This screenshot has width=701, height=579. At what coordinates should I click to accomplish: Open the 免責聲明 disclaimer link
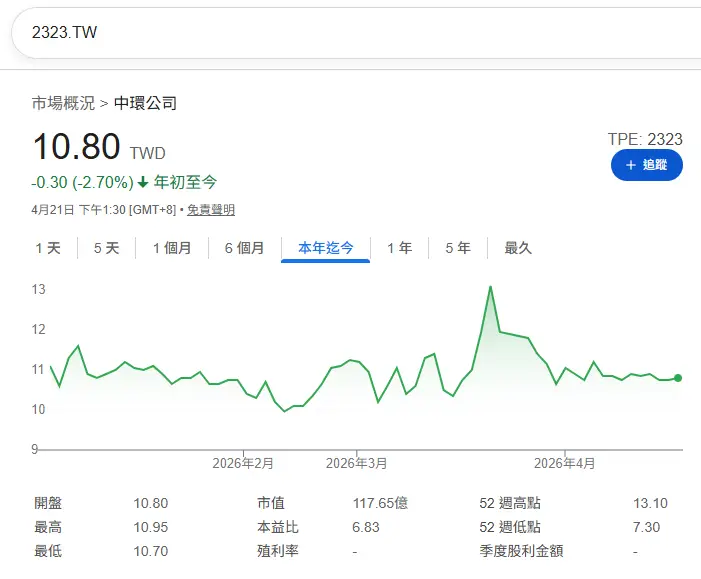click(211, 210)
